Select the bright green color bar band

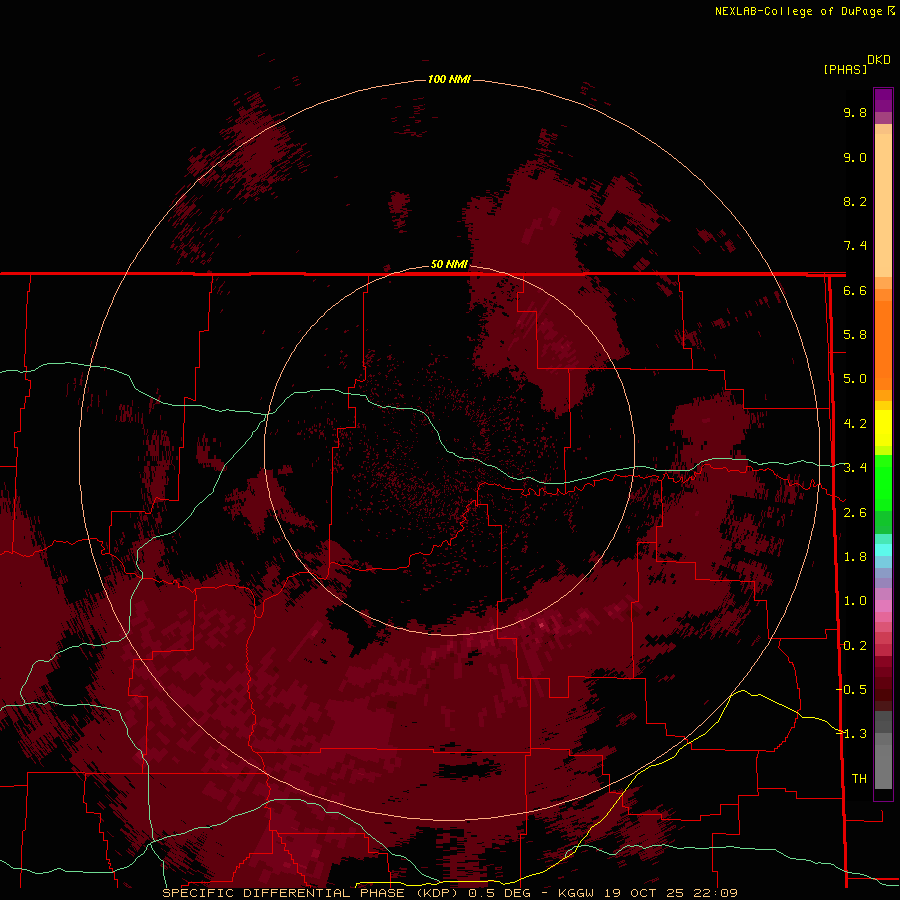tap(883, 482)
